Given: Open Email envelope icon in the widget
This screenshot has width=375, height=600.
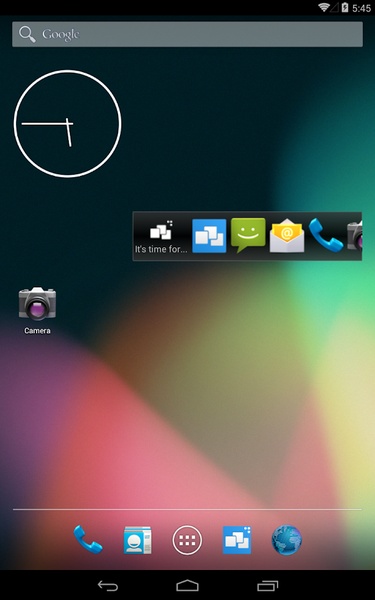Looking at the screenshot, I should pyautogui.click(x=287, y=235).
